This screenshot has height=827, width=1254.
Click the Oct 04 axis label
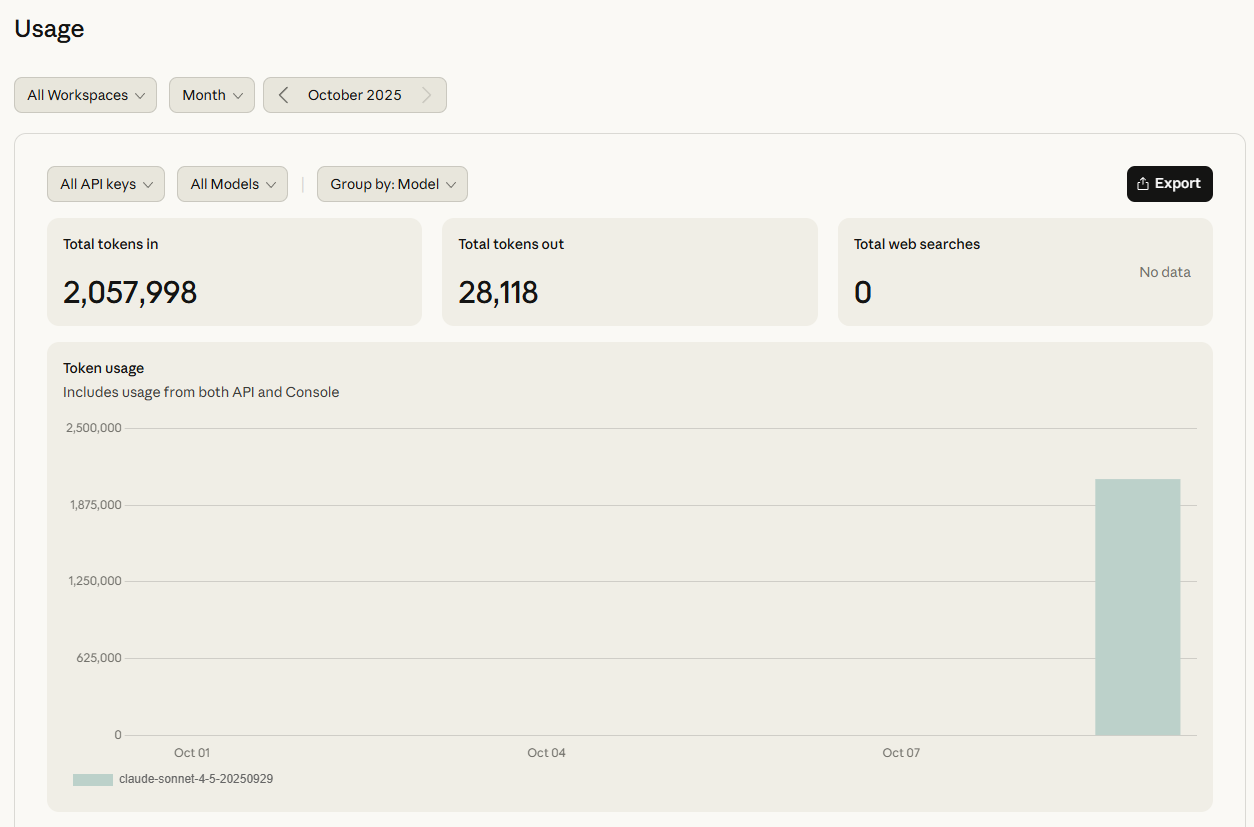click(546, 753)
